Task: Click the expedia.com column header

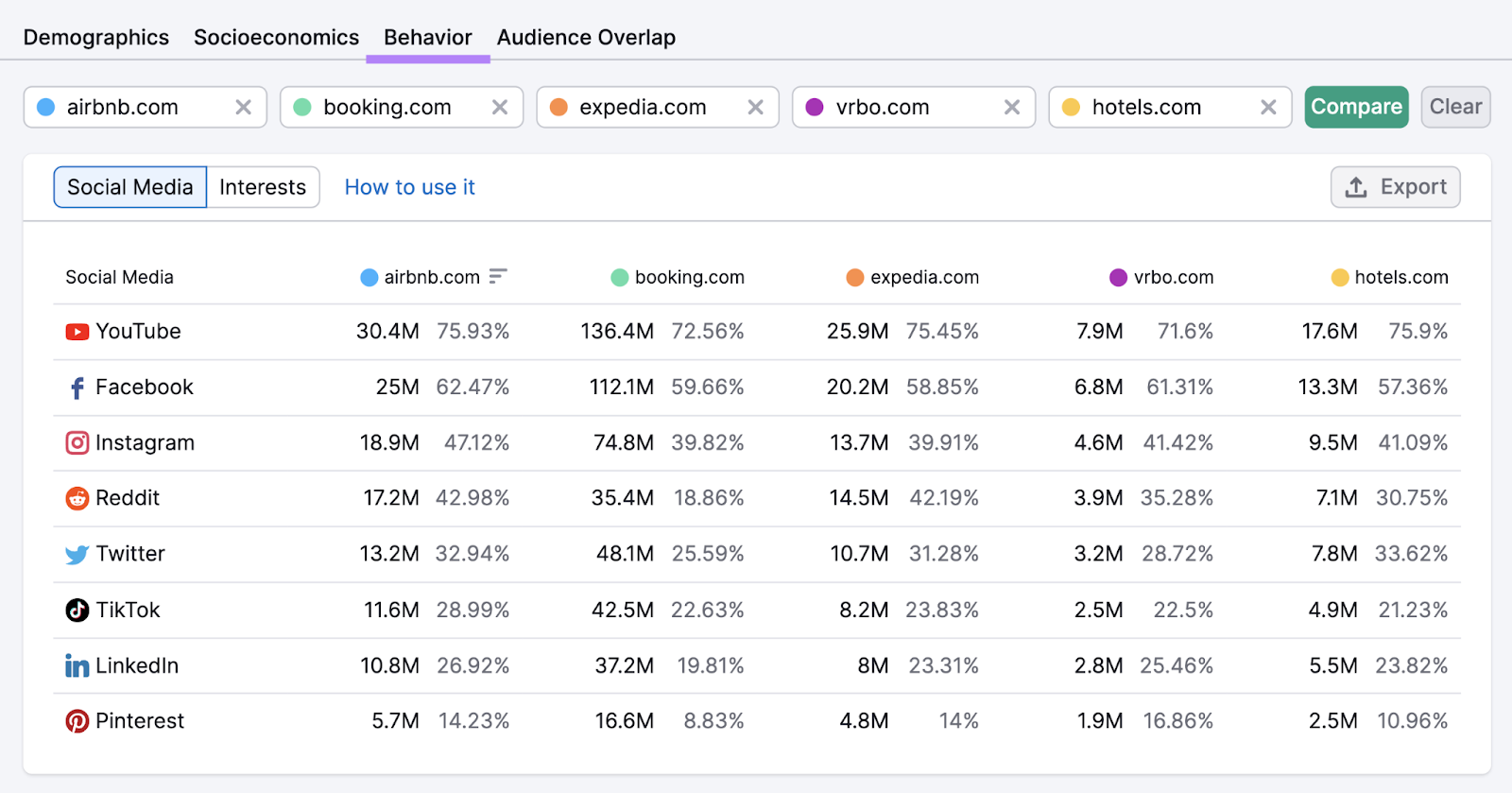Action: pyautogui.click(x=913, y=277)
